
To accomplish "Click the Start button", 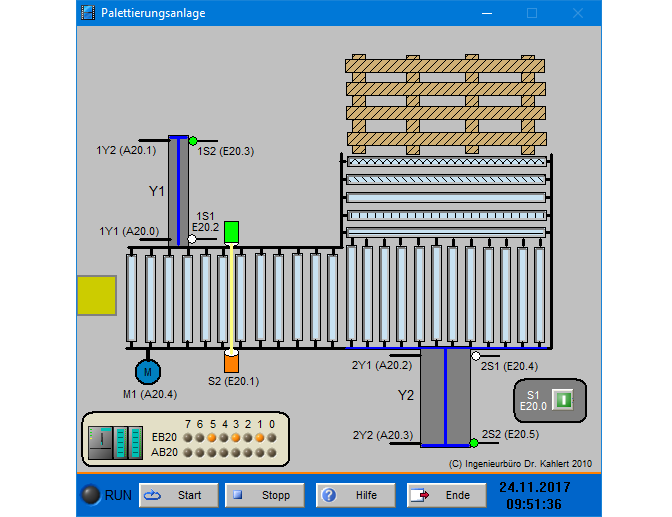I will (x=179, y=495).
